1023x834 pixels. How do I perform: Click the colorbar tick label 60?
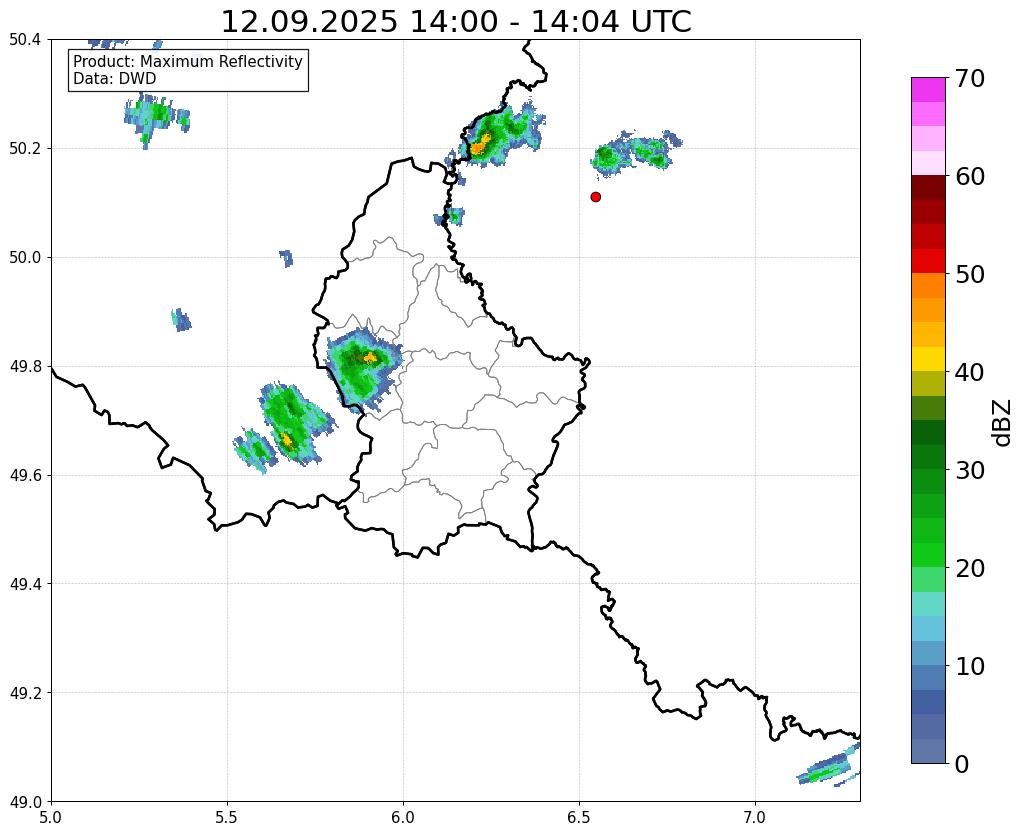click(969, 176)
